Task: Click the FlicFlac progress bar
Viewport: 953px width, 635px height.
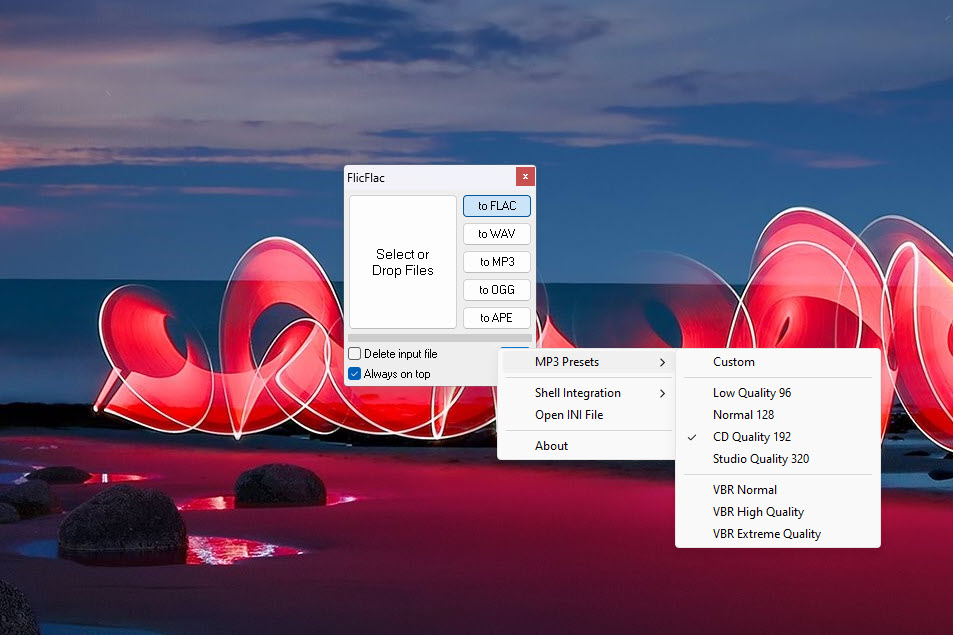Action: click(x=439, y=338)
